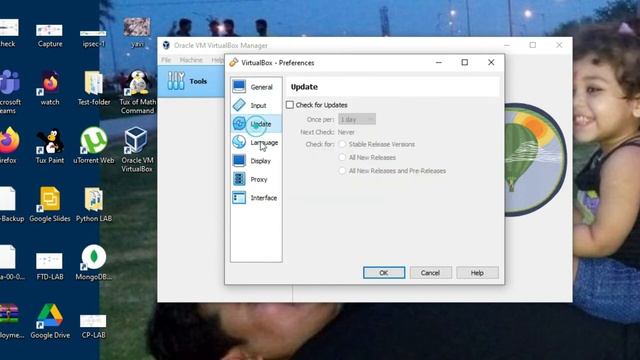This screenshot has width=640, height=360.
Task: Choose All New Releases and Pre-Releases option
Action: click(342, 171)
